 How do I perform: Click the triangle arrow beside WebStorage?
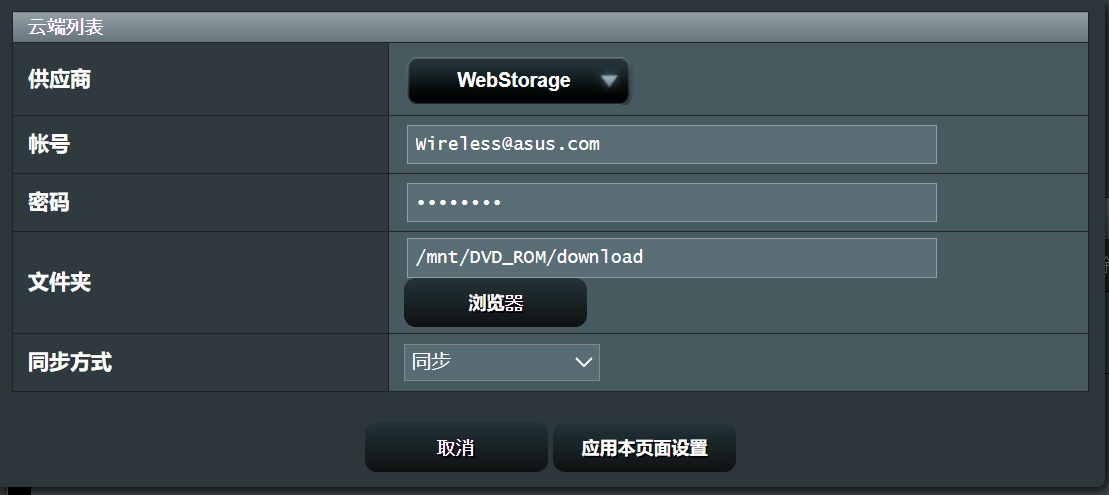coord(609,81)
